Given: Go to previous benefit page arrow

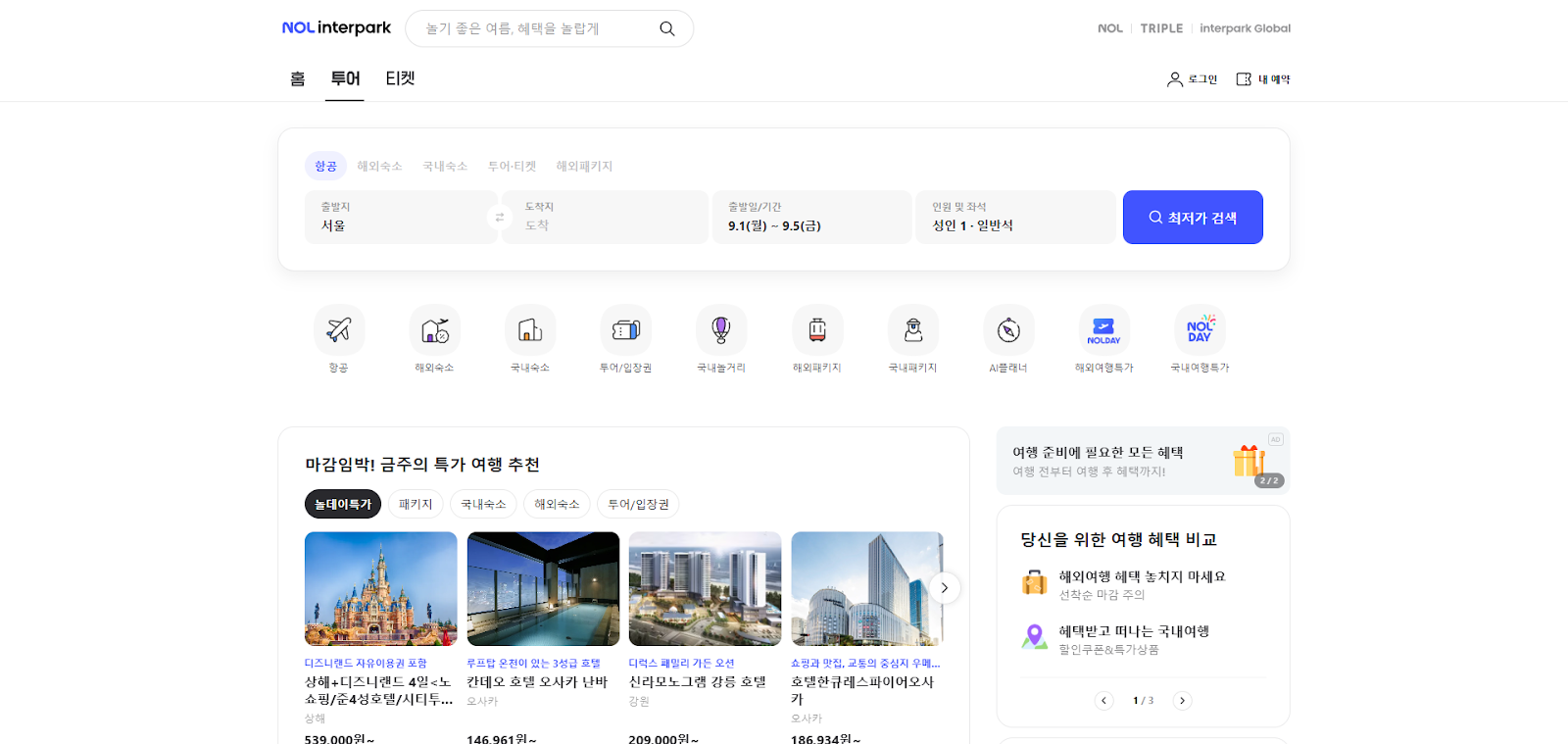Looking at the screenshot, I should 1104,701.
